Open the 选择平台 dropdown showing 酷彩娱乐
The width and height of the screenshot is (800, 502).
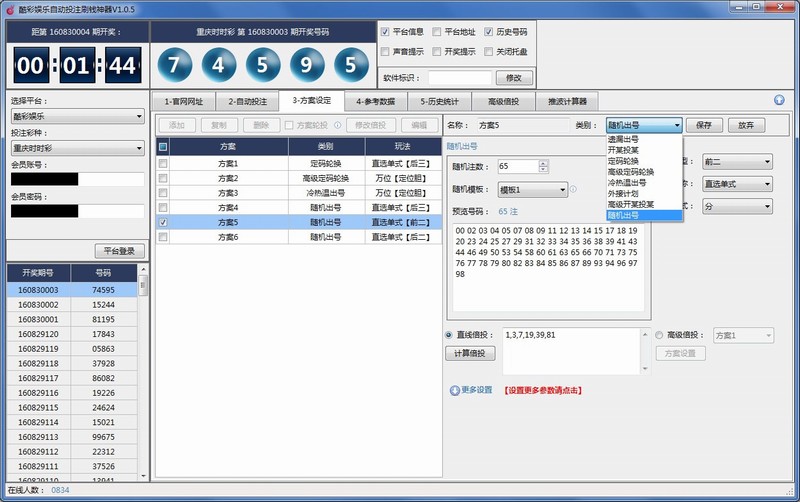pyautogui.click(x=77, y=116)
